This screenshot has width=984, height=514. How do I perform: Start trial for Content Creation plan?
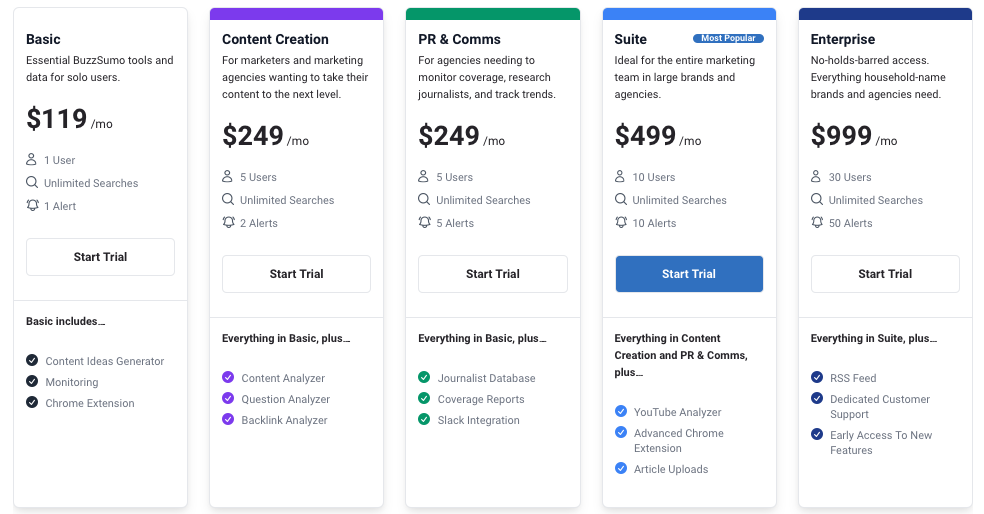[296, 274]
